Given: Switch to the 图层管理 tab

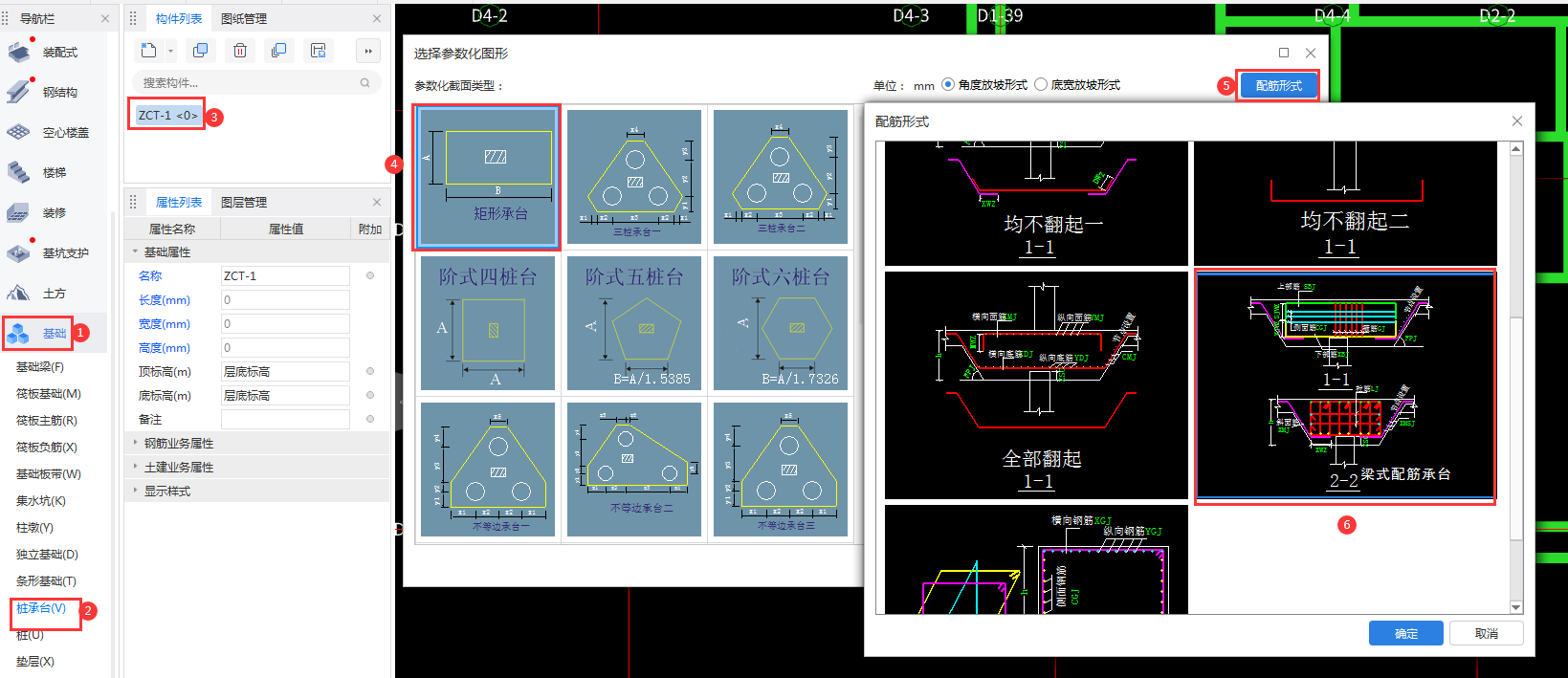Looking at the screenshot, I should pyautogui.click(x=244, y=202).
